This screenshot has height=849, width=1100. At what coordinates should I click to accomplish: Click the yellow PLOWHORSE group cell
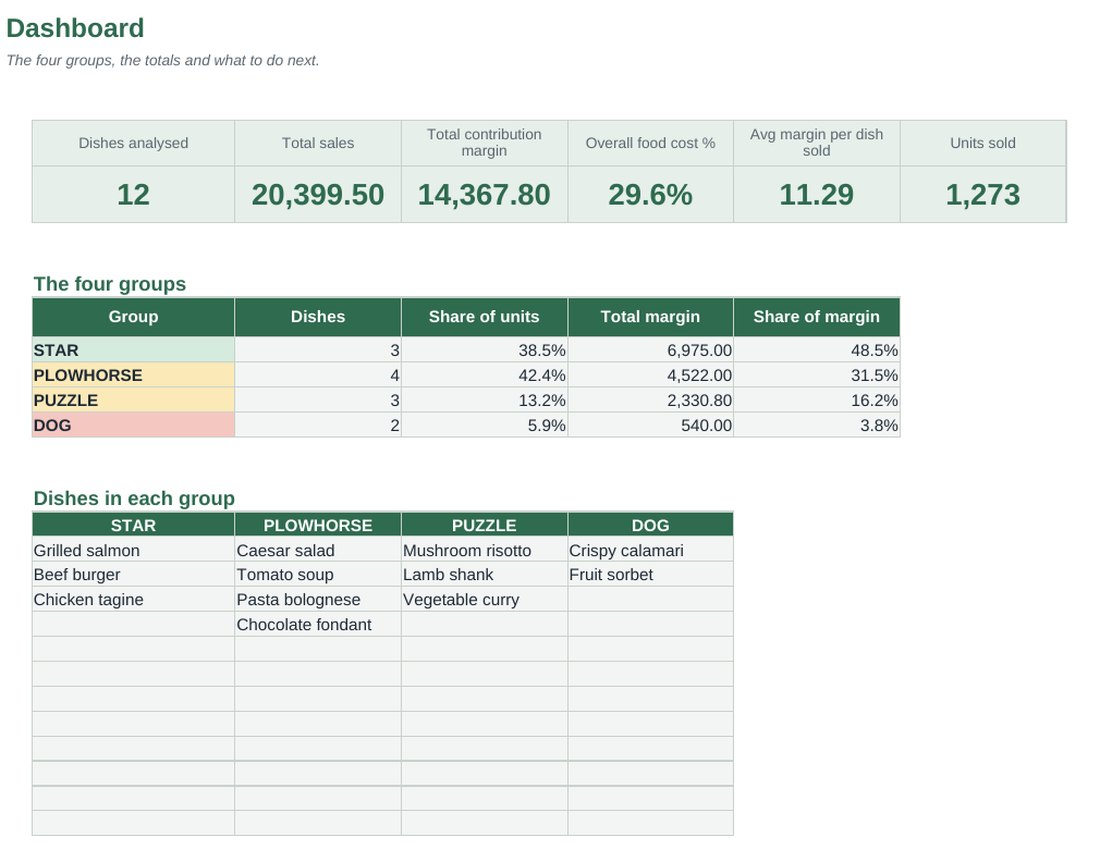click(x=133, y=375)
